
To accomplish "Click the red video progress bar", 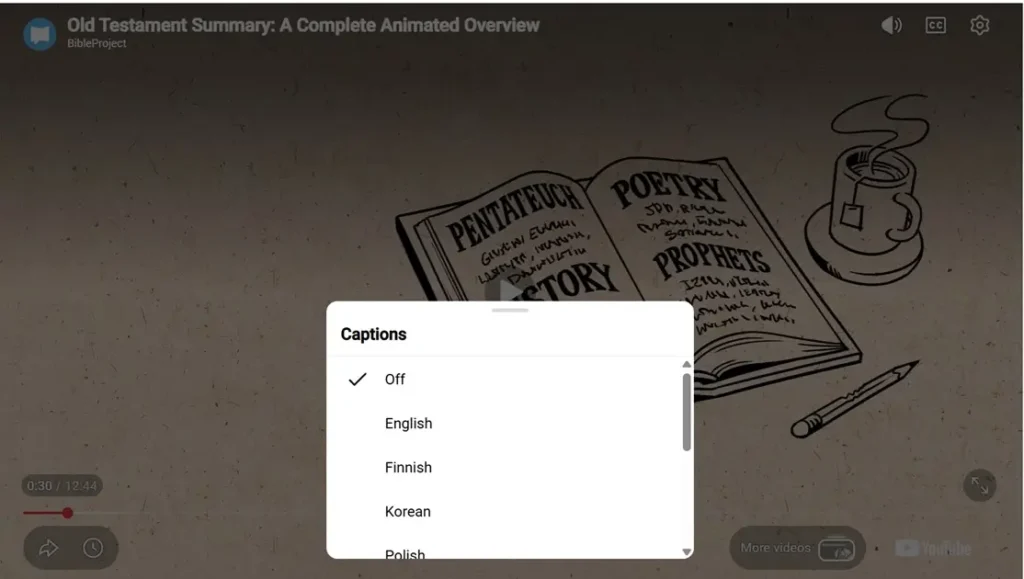I will tap(44, 513).
